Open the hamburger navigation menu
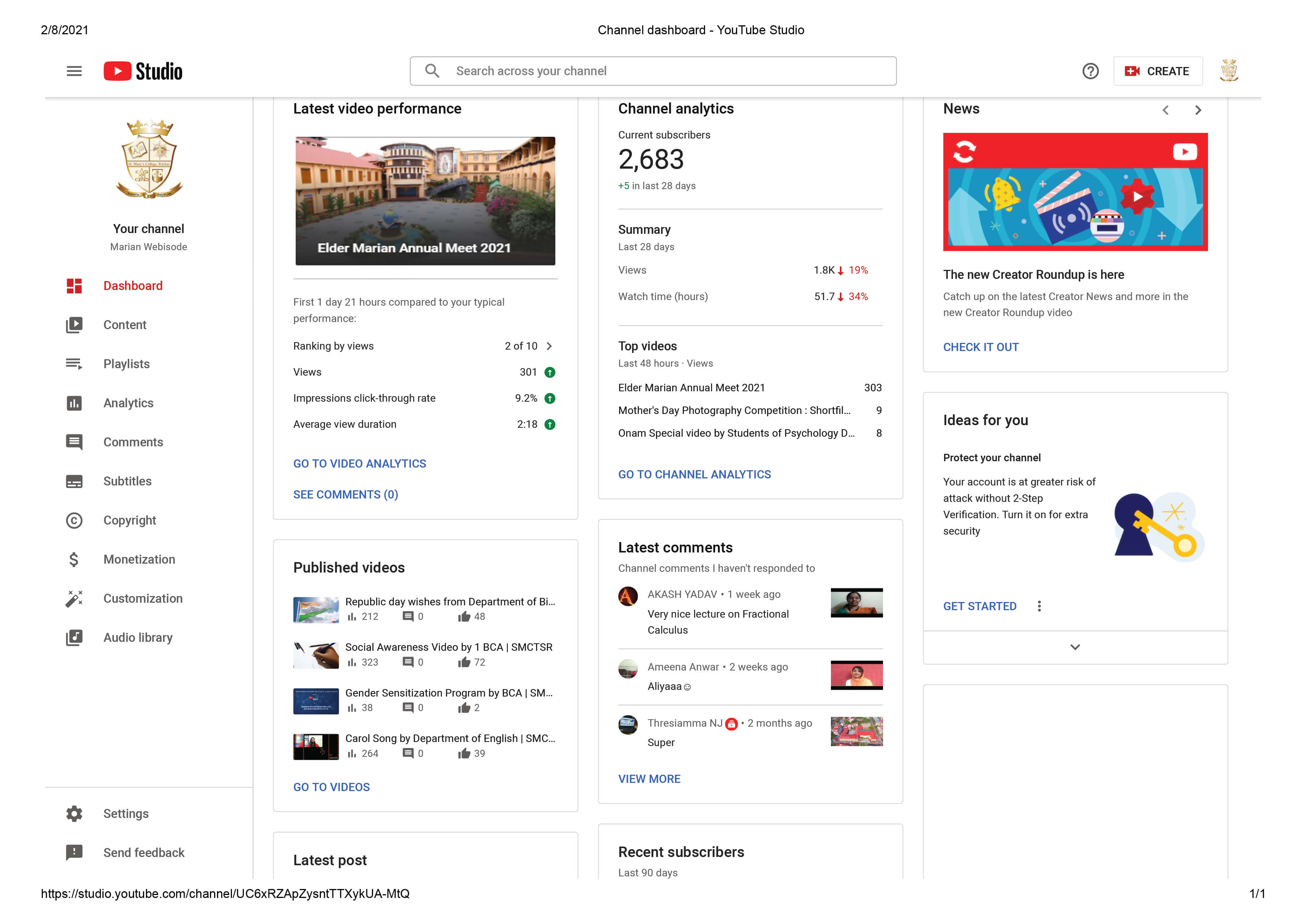The height and width of the screenshot is (924, 1307). [74, 71]
